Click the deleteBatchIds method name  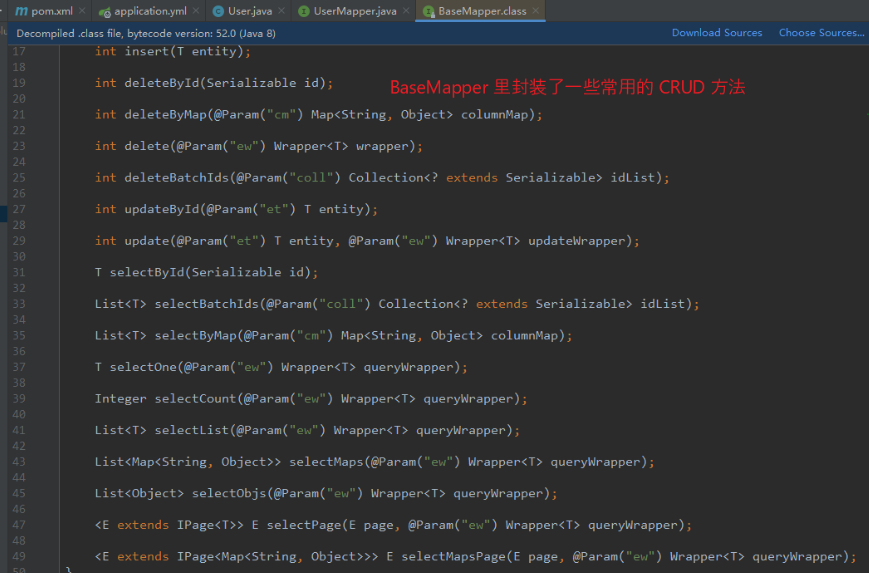[x=176, y=178]
